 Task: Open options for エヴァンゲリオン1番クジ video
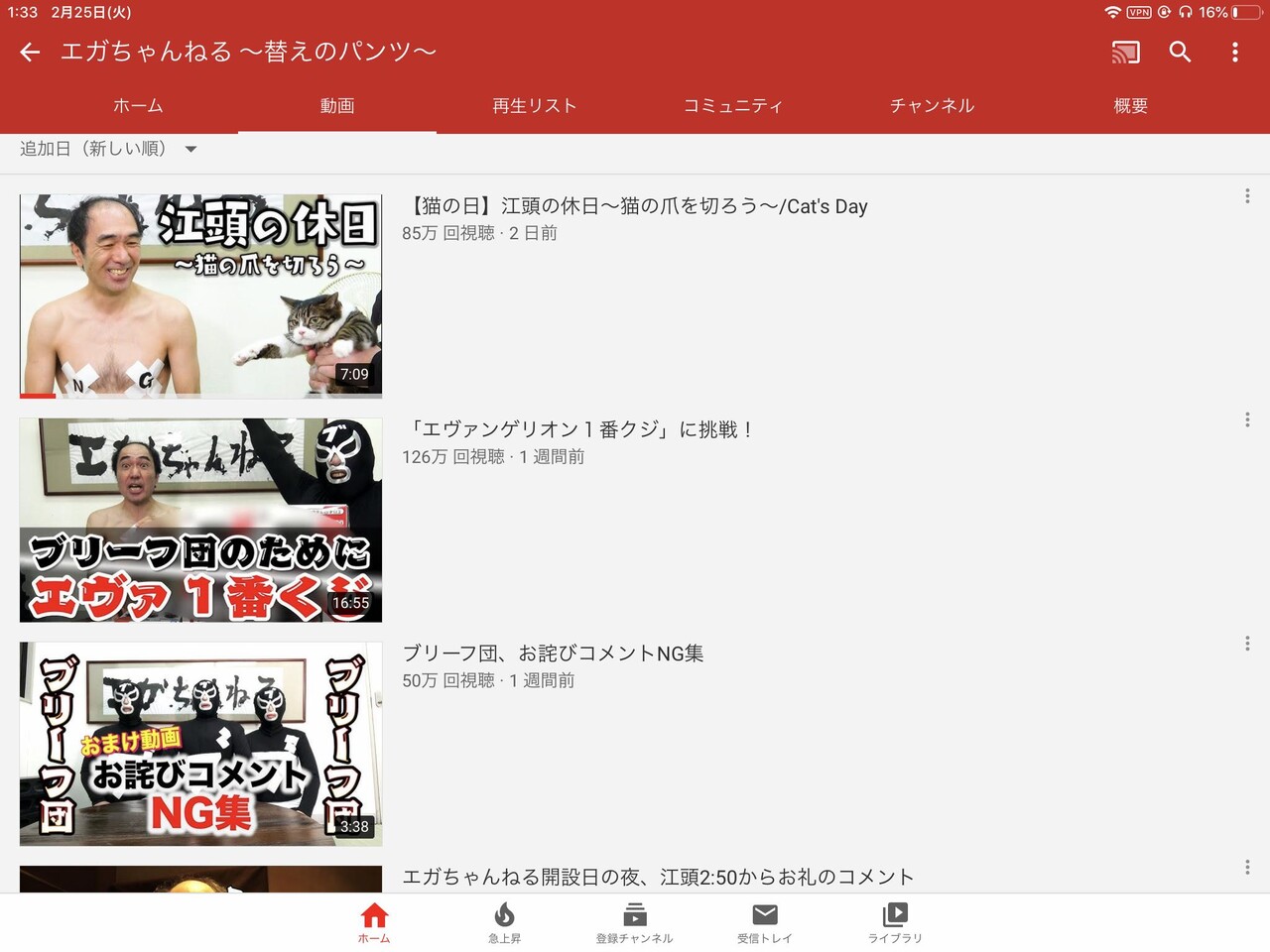1247,419
